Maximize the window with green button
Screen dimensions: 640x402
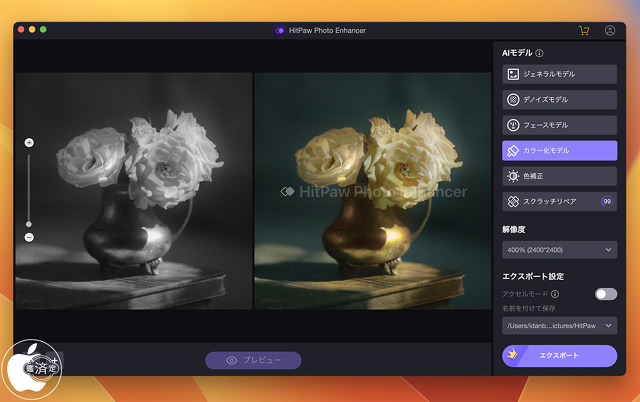click(43, 29)
